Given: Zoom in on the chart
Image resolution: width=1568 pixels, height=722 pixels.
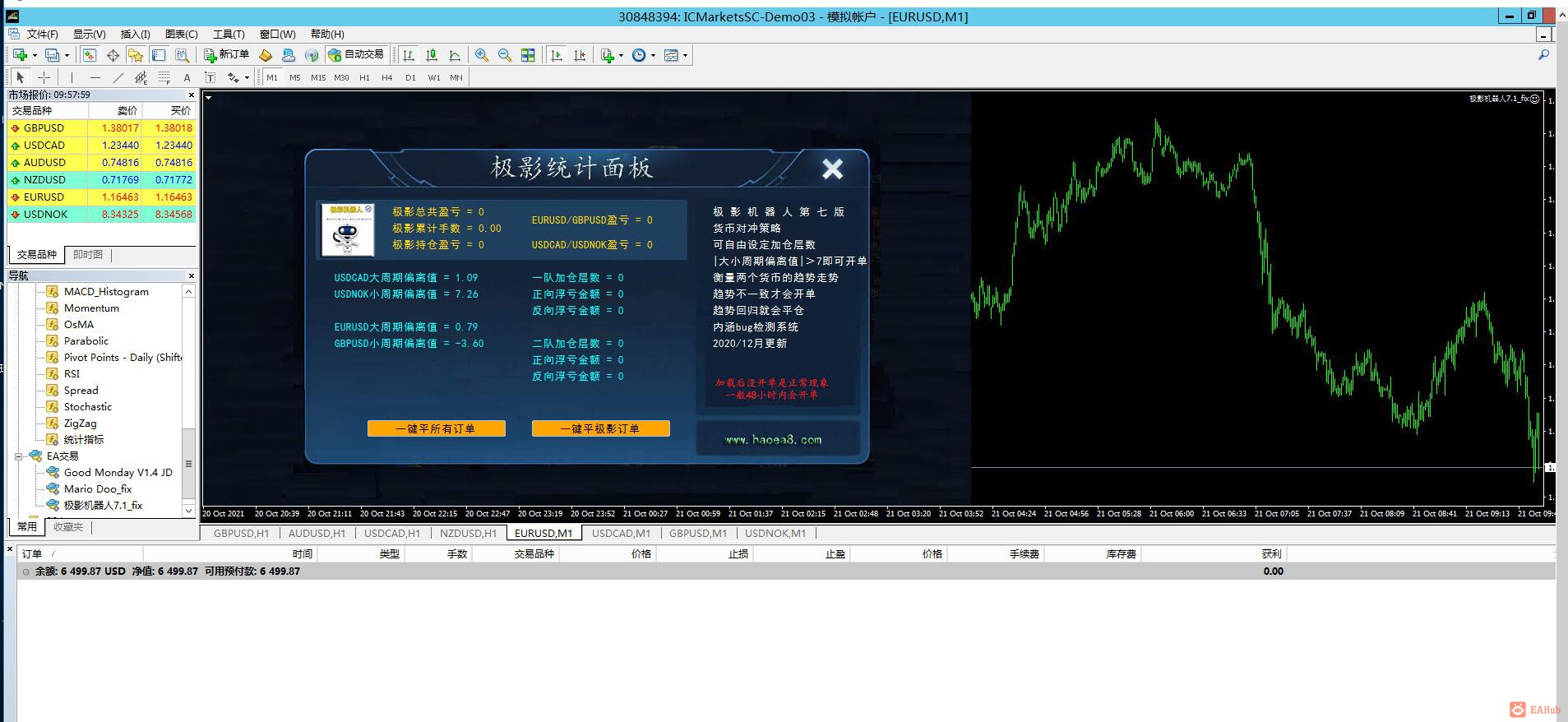Looking at the screenshot, I should (482, 55).
